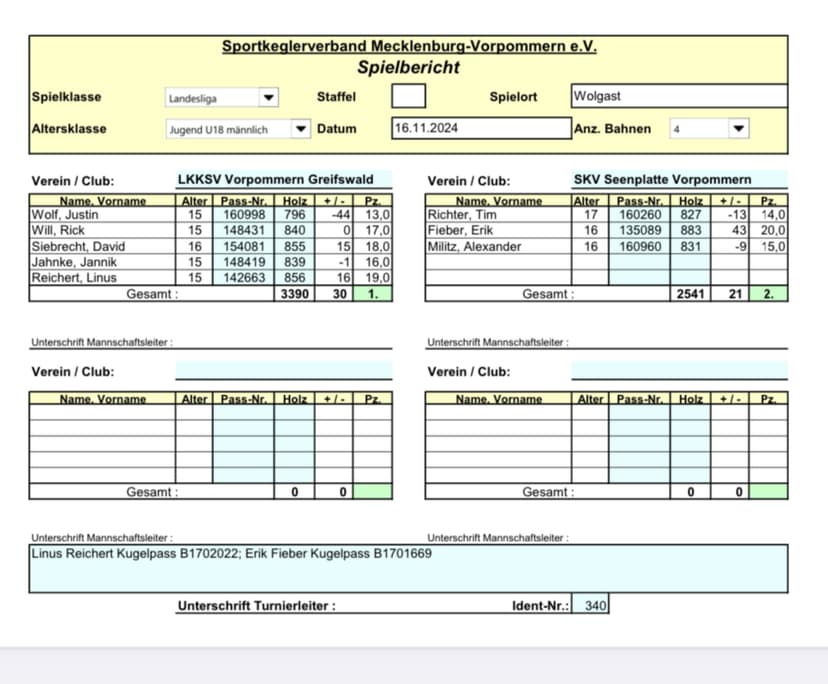Click the Ident-Nr. field showing 340
The height and width of the screenshot is (684, 828).
coord(590,605)
